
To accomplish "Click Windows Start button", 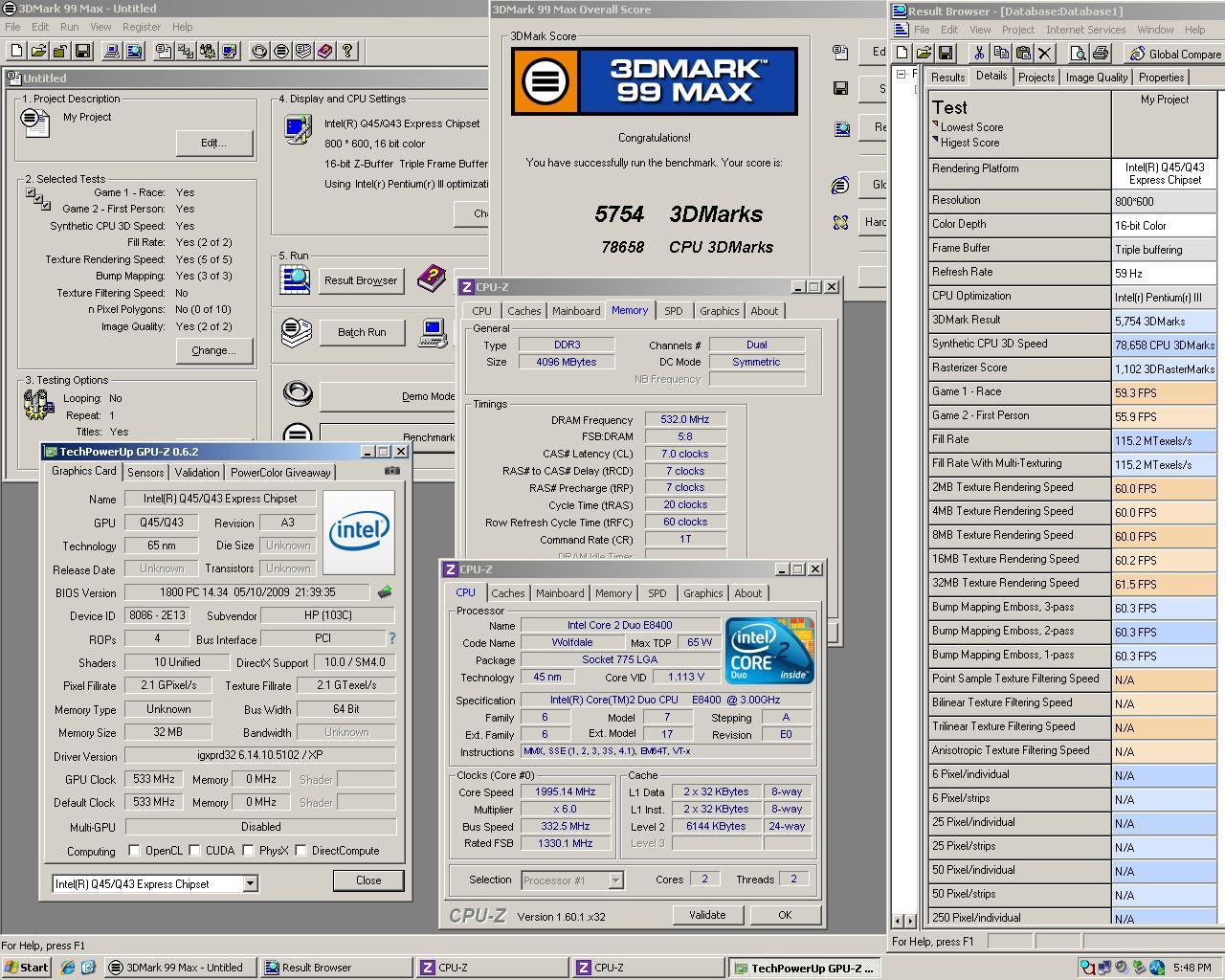I will tap(27, 968).
